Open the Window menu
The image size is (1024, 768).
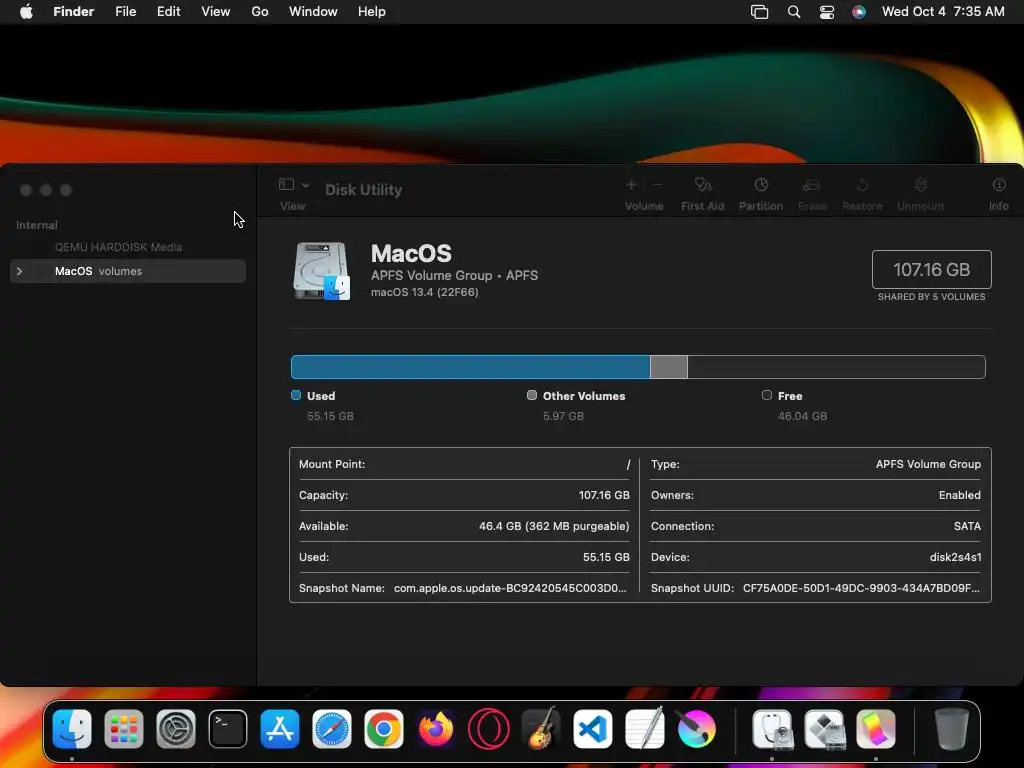click(313, 12)
